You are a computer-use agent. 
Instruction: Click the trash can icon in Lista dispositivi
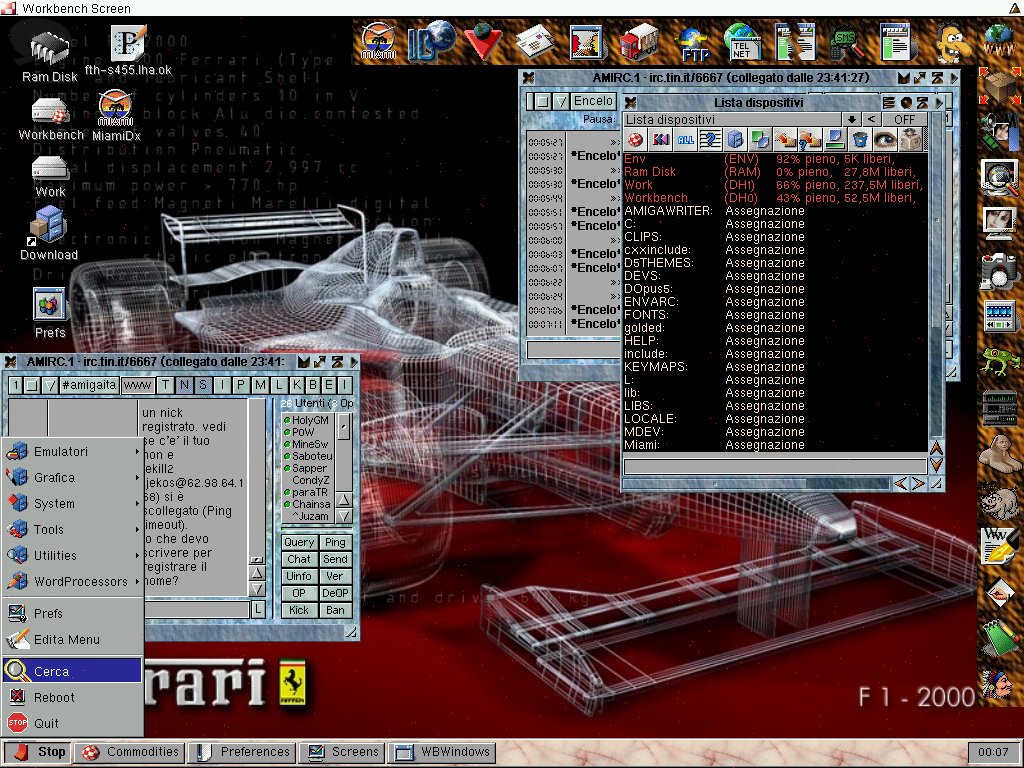click(860, 140)
